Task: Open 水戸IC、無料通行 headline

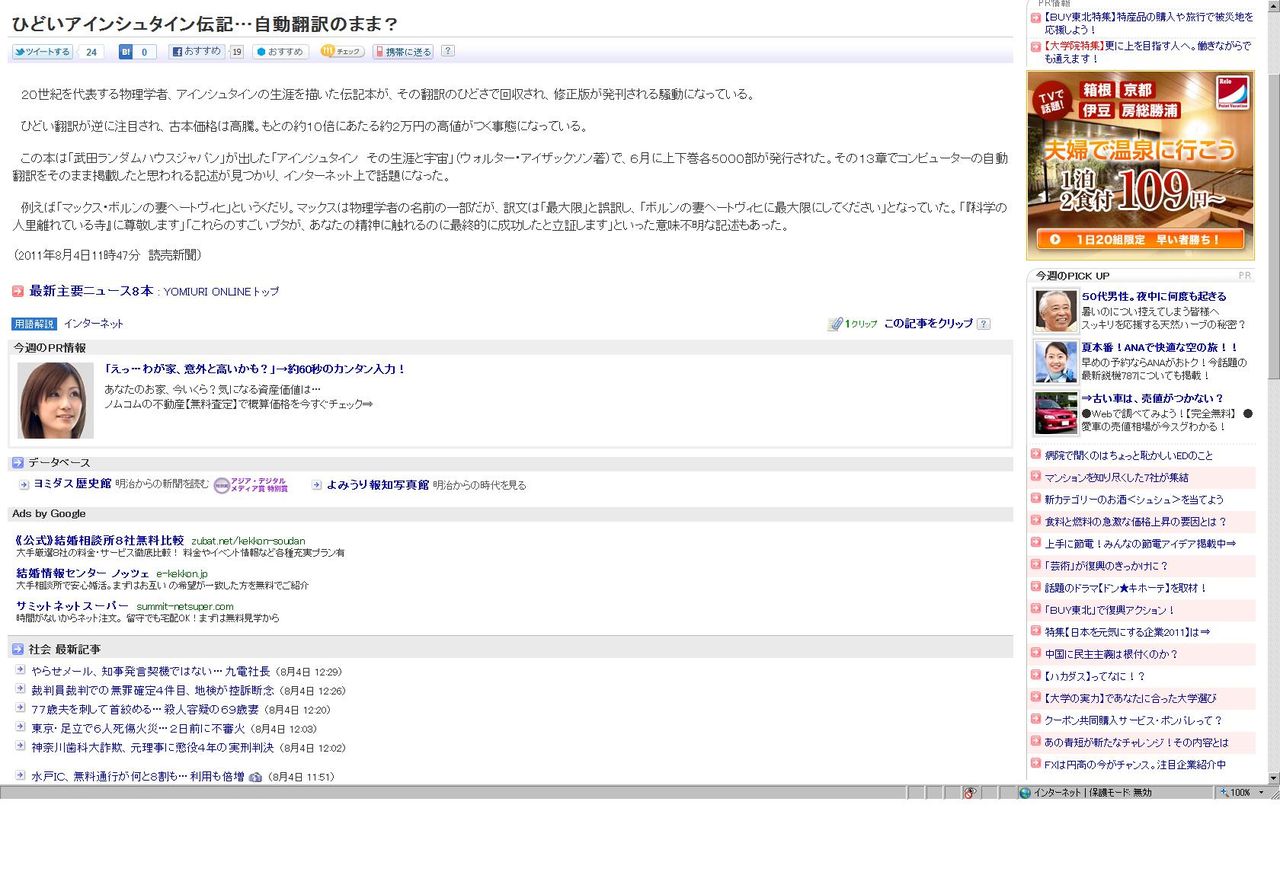Action: tap(138, 777)
